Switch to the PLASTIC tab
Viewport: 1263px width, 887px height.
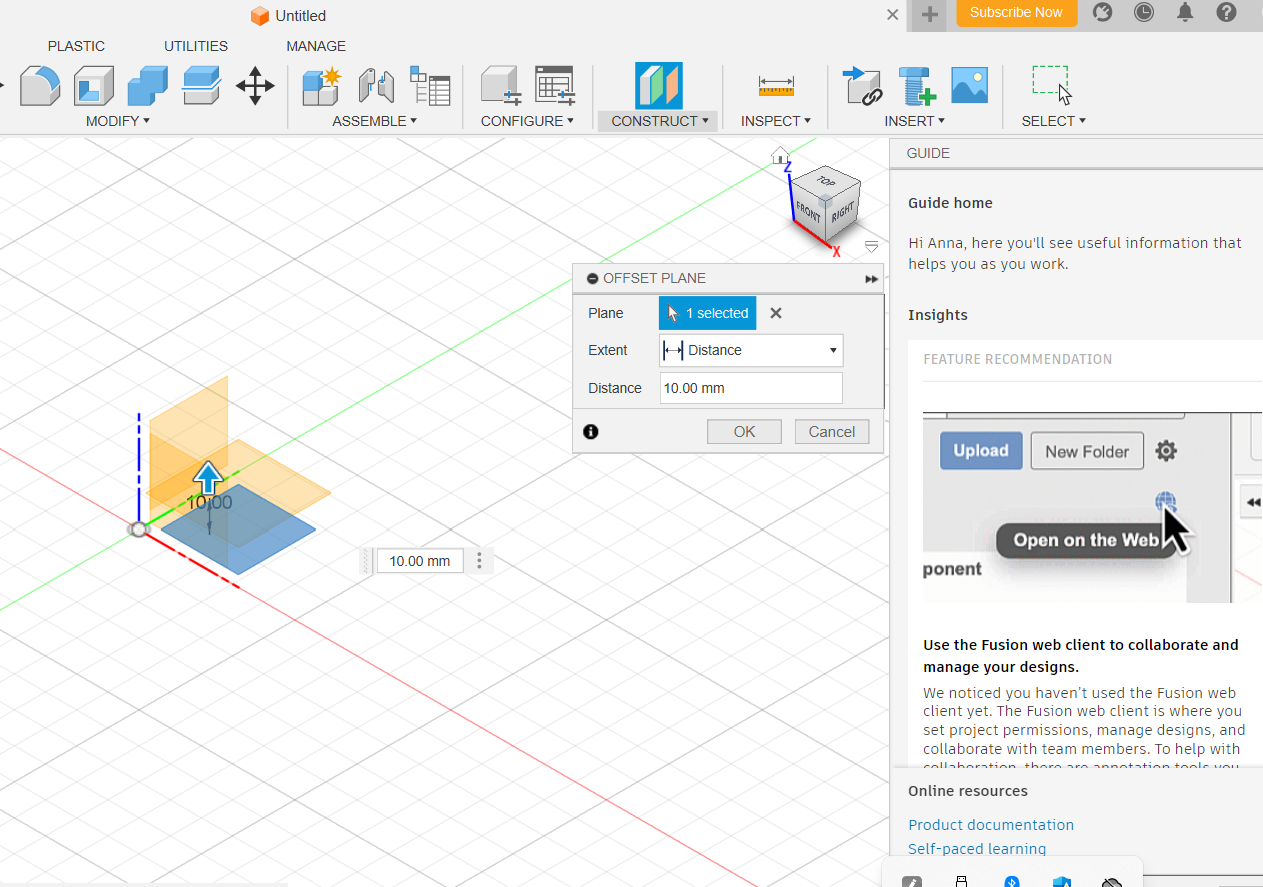point(76,46)
